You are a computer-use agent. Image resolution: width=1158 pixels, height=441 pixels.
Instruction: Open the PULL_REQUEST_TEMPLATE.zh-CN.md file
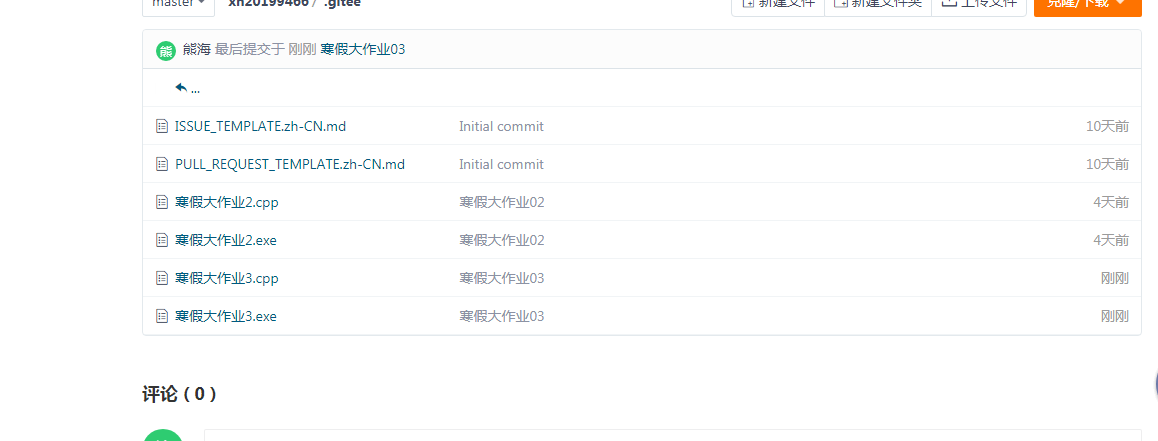pos(289,164)
